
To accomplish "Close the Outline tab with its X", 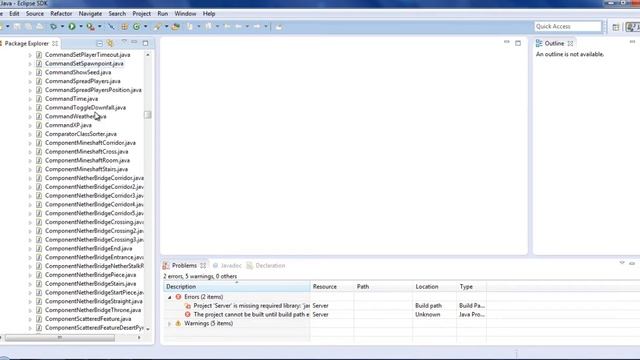I will (570, 43).
